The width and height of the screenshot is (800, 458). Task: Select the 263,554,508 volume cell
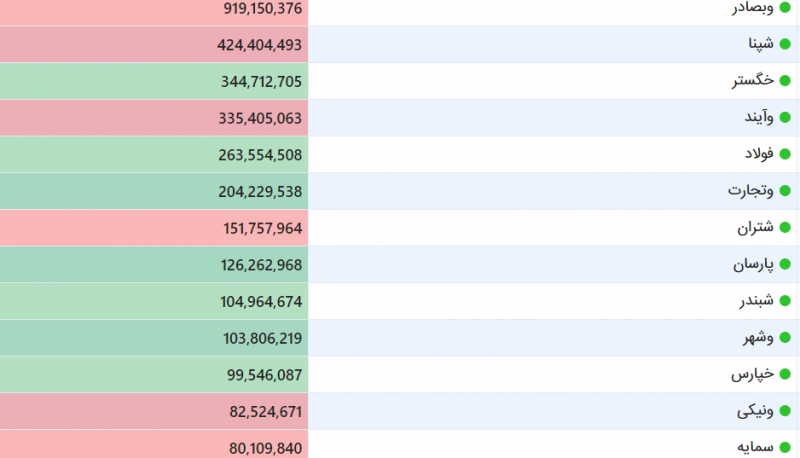pos(154,155)
